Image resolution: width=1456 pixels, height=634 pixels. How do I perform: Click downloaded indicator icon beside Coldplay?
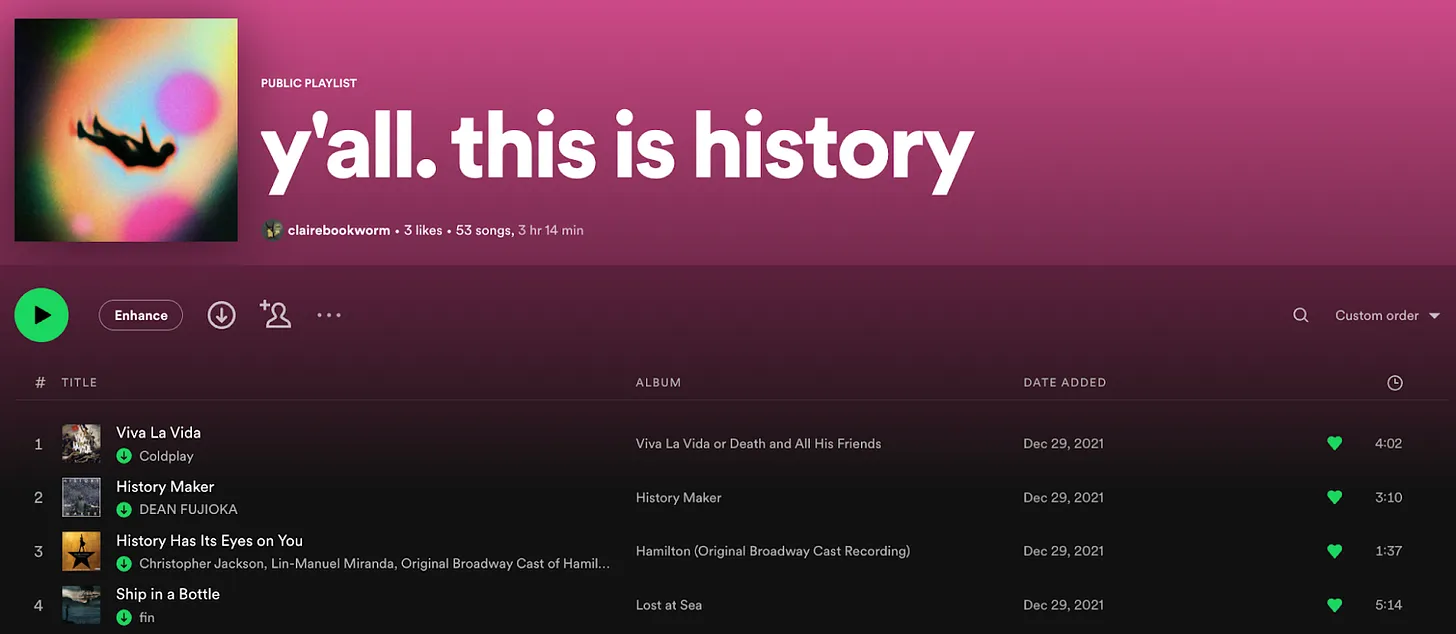124,456
